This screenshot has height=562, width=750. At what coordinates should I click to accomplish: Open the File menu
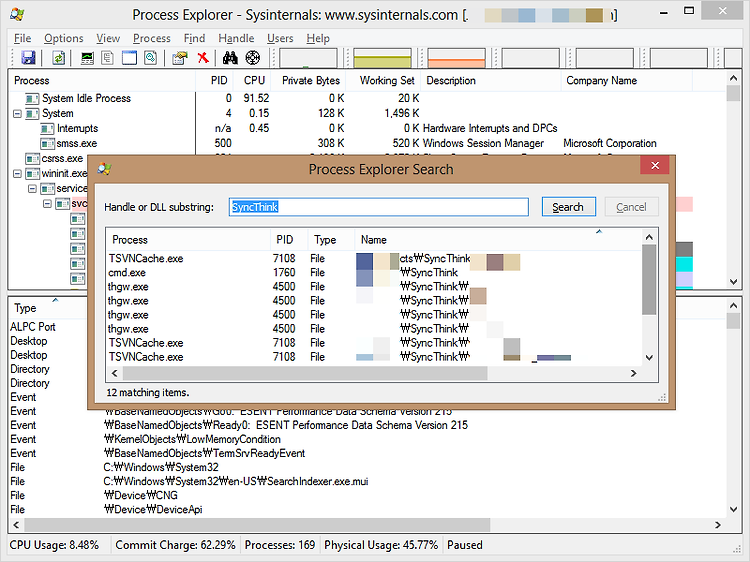(22, 38)
